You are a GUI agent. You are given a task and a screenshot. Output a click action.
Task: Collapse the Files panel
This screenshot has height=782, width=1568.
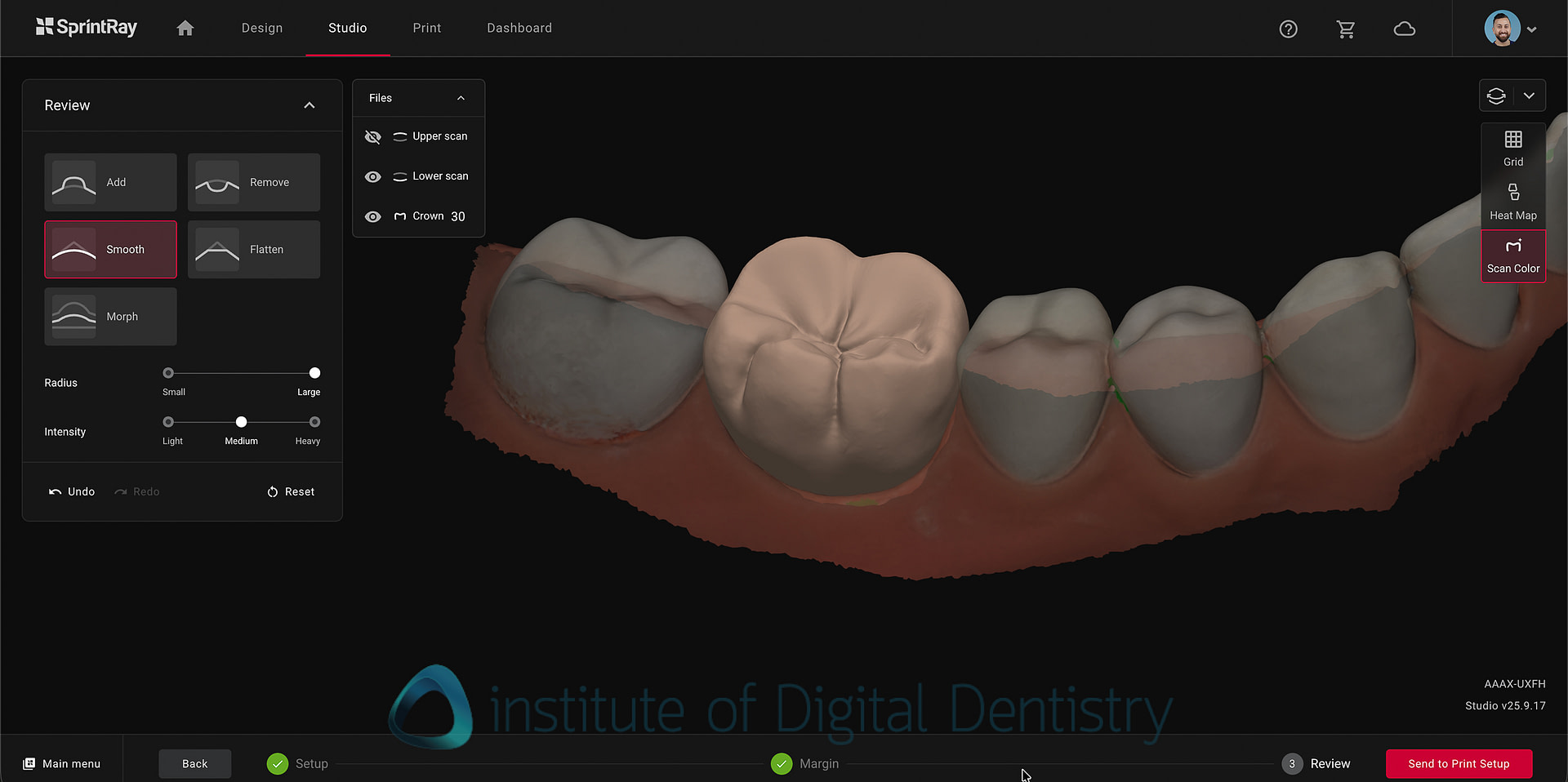(461, 98)
